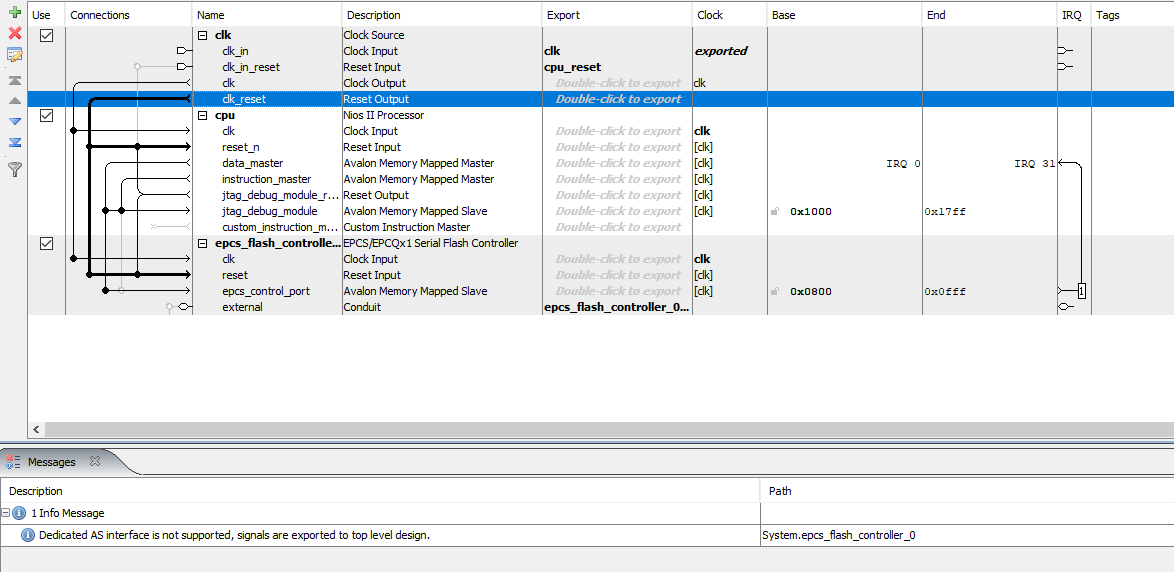The width and height of the screenshot is (1174, 572).
Task: Uncheck the Use checkbox for clk
Action: [46, 35]
